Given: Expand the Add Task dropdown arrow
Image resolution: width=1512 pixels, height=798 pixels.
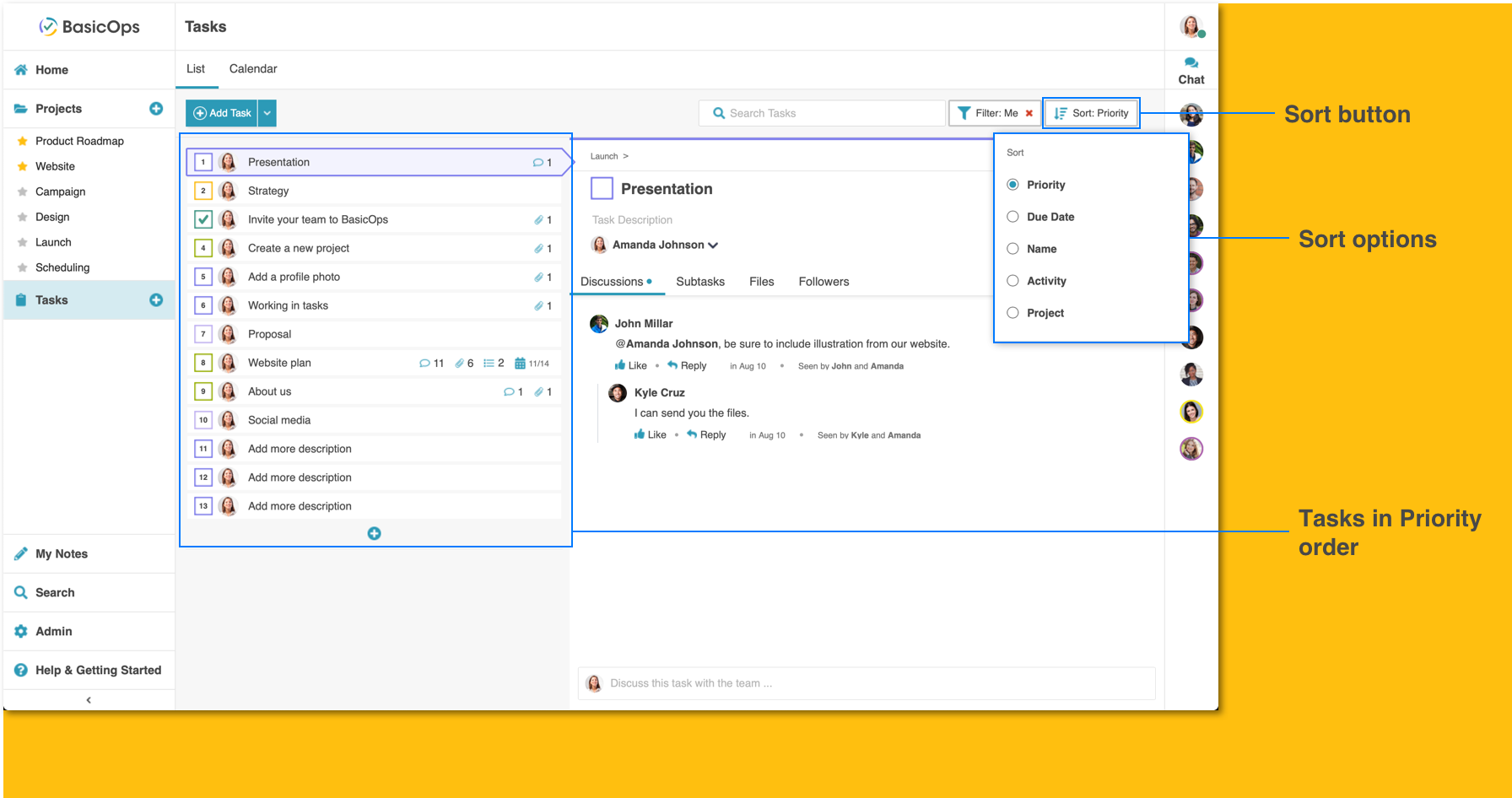Looking at the screenshot, I should (267, 113).
